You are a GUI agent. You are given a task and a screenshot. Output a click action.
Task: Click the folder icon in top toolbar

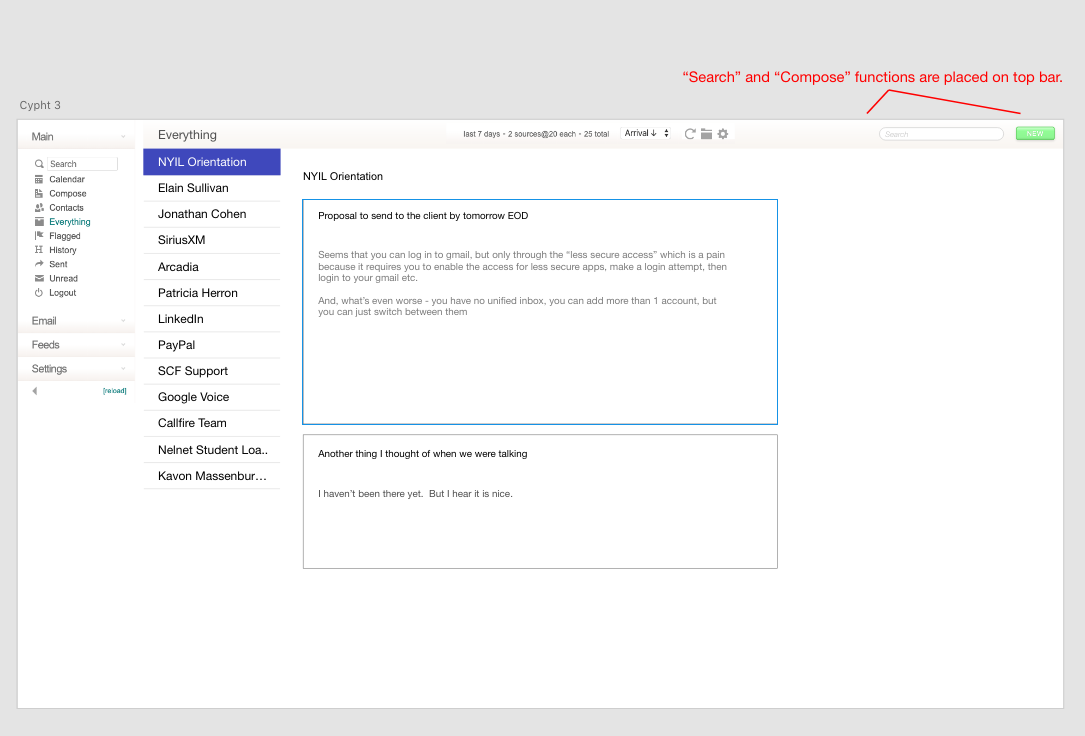click(x=706, y=134)
